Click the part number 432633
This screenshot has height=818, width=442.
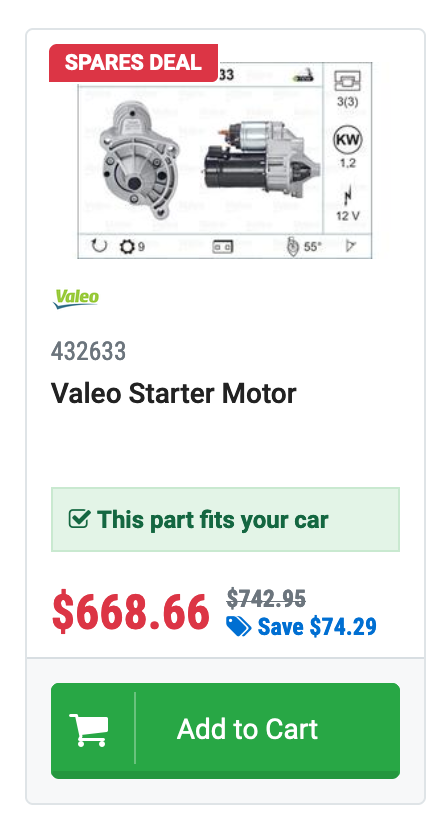coord(88,351)
